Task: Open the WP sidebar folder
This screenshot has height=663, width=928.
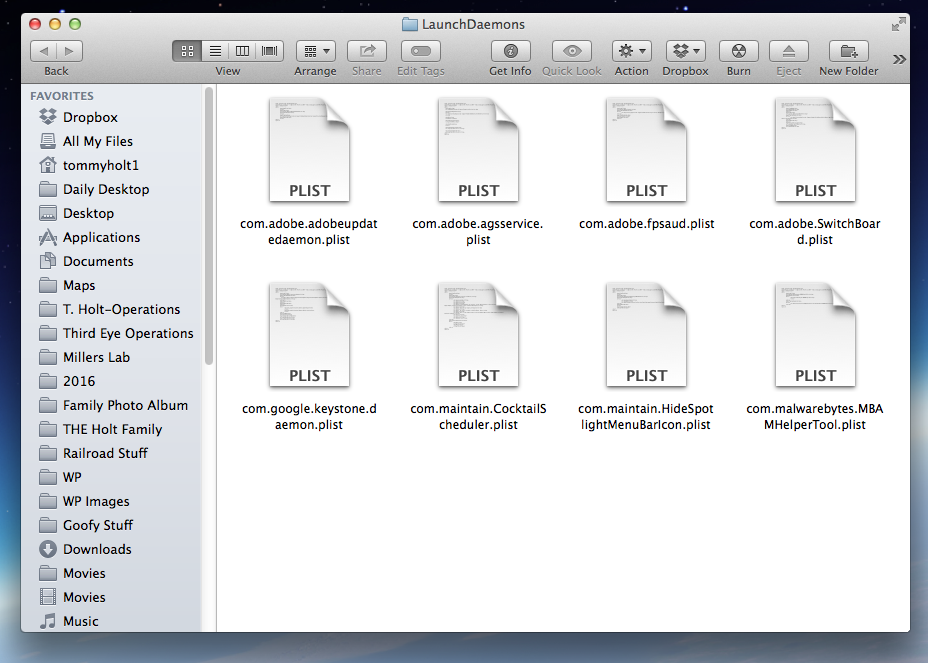Action: pyautogui.click(x=112, y=477)
